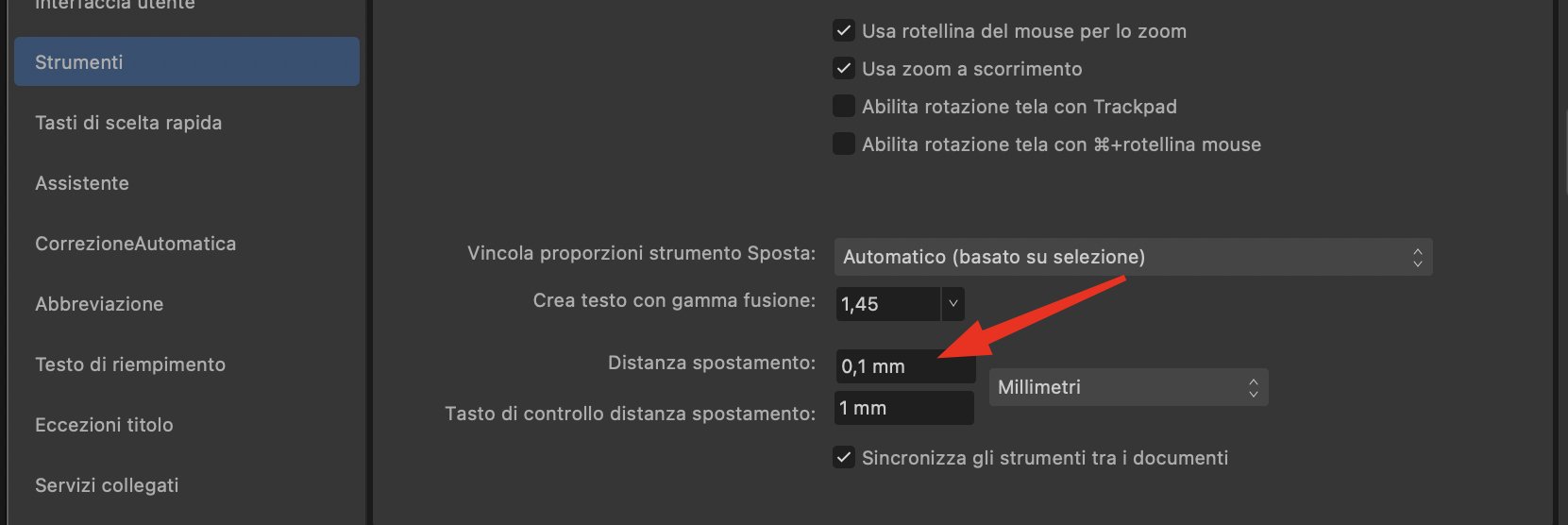This screenshot has width=1568, height=525.
Task: Select the Strumenti sidebar category
Action: click(187, 62)
